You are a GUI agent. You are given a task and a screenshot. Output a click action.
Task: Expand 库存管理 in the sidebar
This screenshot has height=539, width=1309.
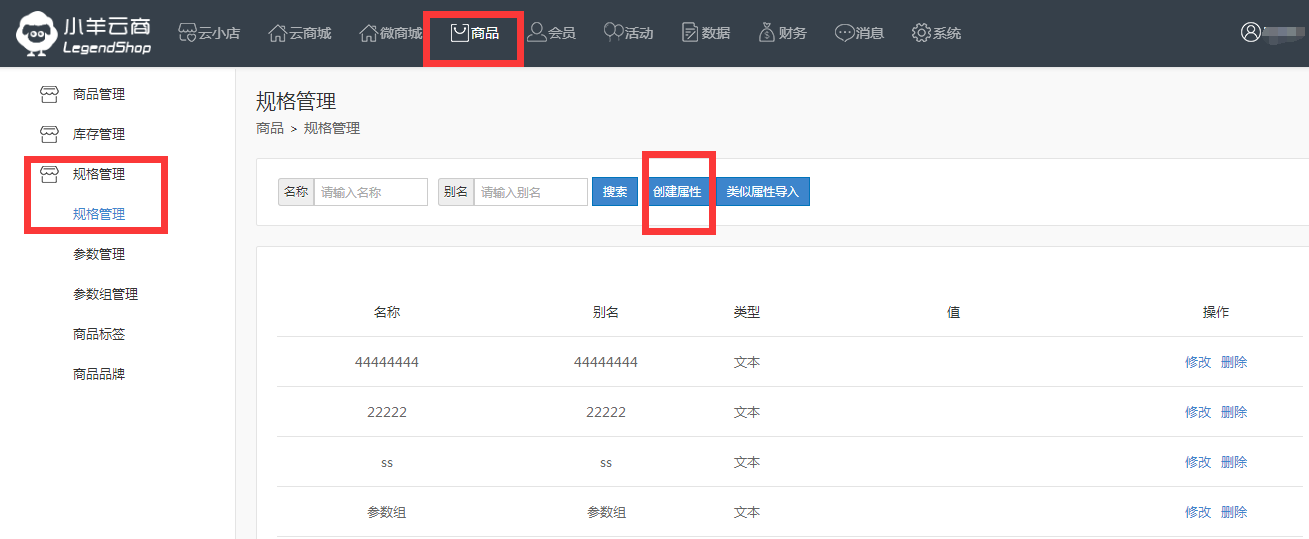98,134
